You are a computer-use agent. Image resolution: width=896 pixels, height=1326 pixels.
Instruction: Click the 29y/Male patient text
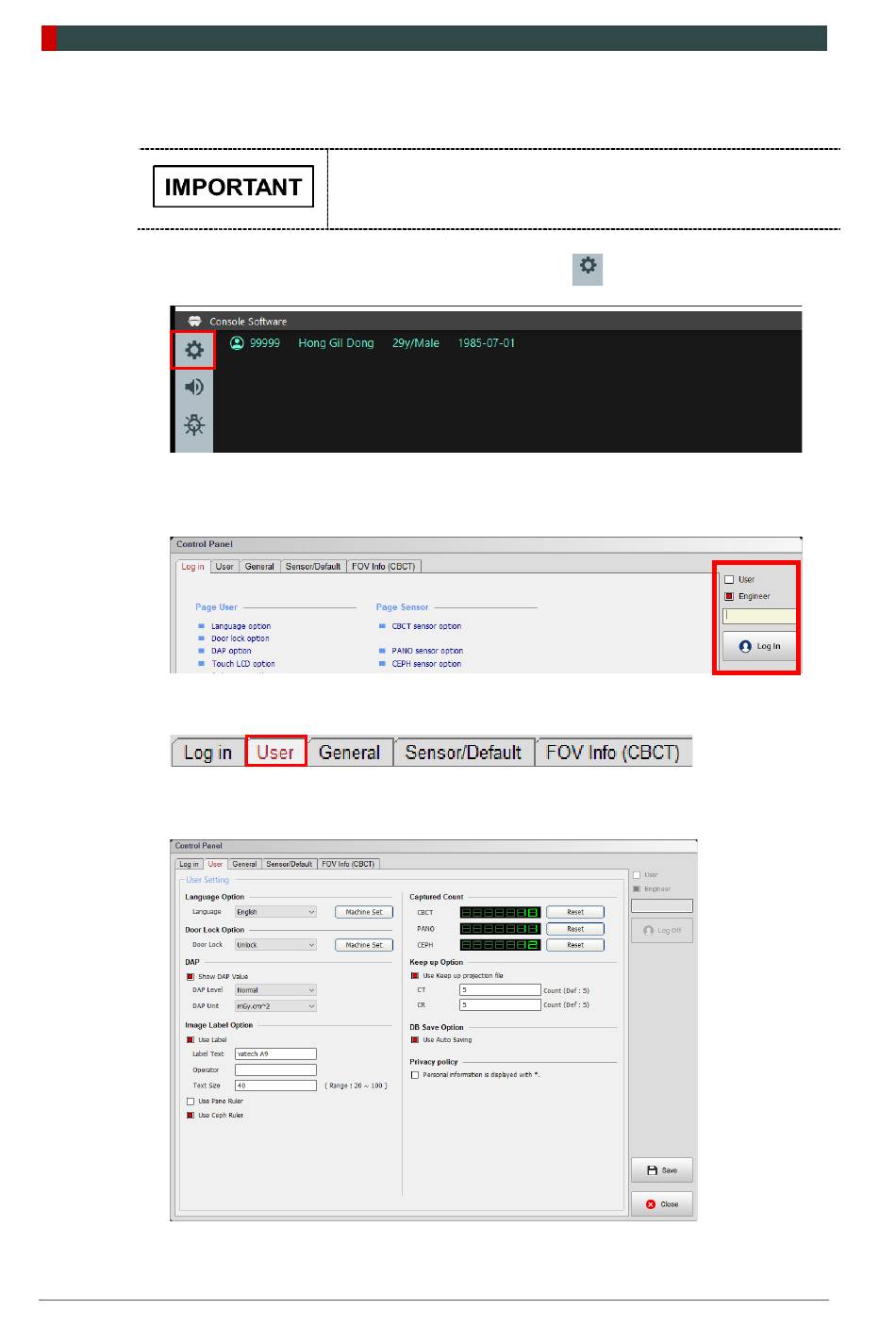click(416, 343)
